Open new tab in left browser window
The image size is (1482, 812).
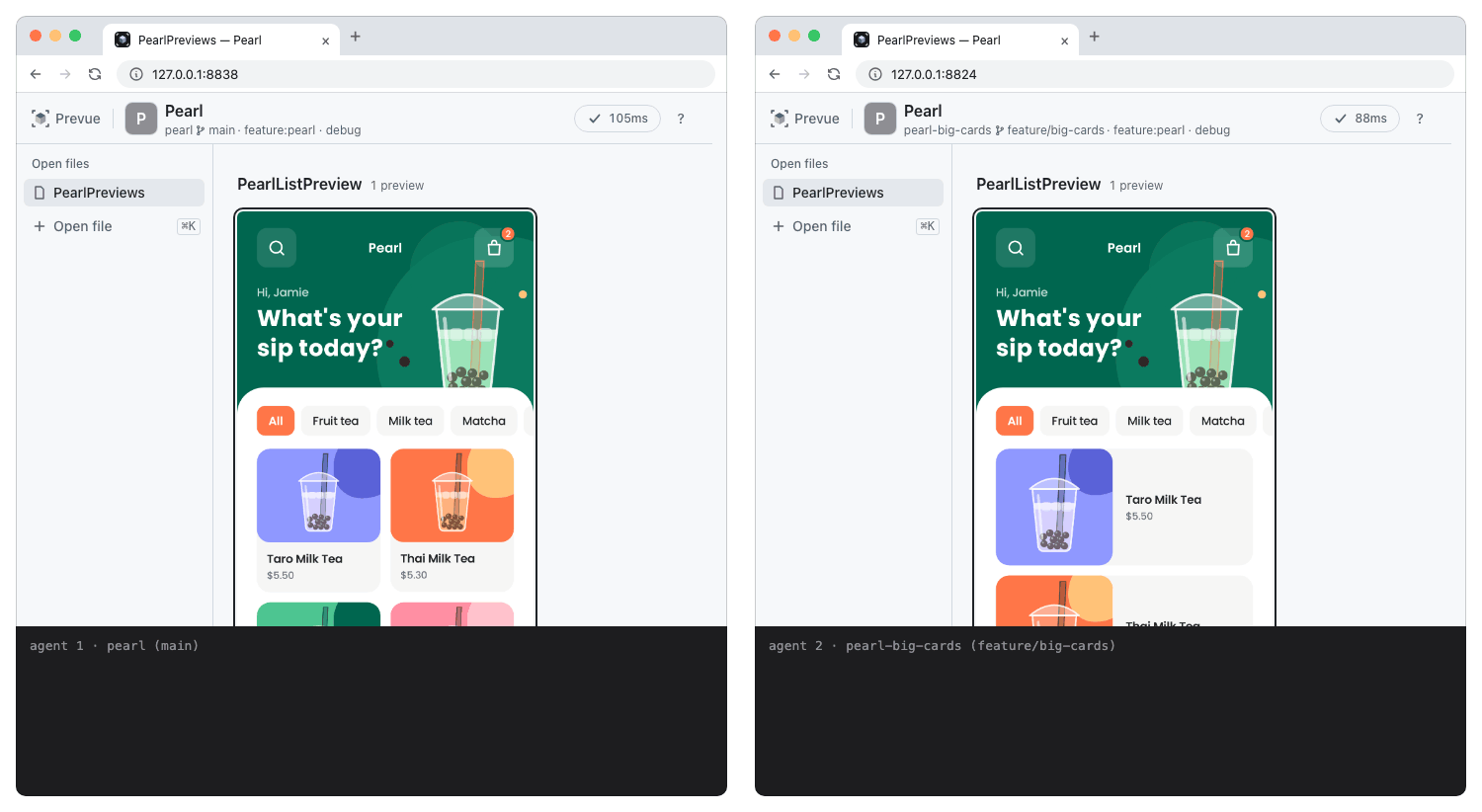tap(356, 37)
